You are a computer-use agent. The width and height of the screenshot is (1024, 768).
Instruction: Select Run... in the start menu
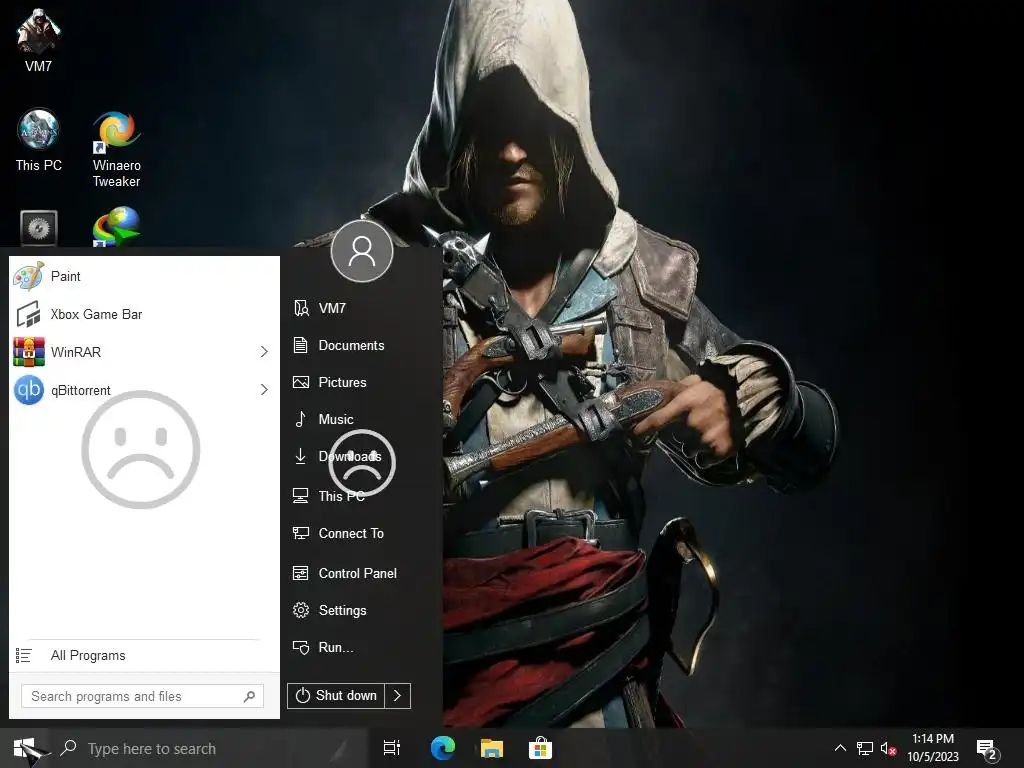click(362, 648)
